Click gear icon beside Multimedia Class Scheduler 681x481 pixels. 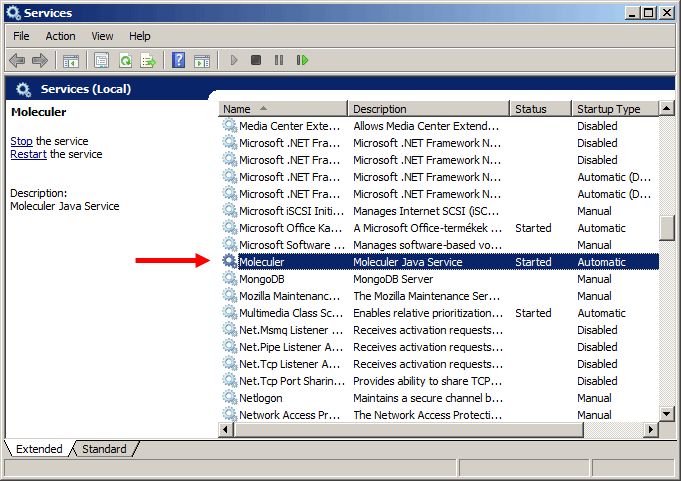point(230,312)
